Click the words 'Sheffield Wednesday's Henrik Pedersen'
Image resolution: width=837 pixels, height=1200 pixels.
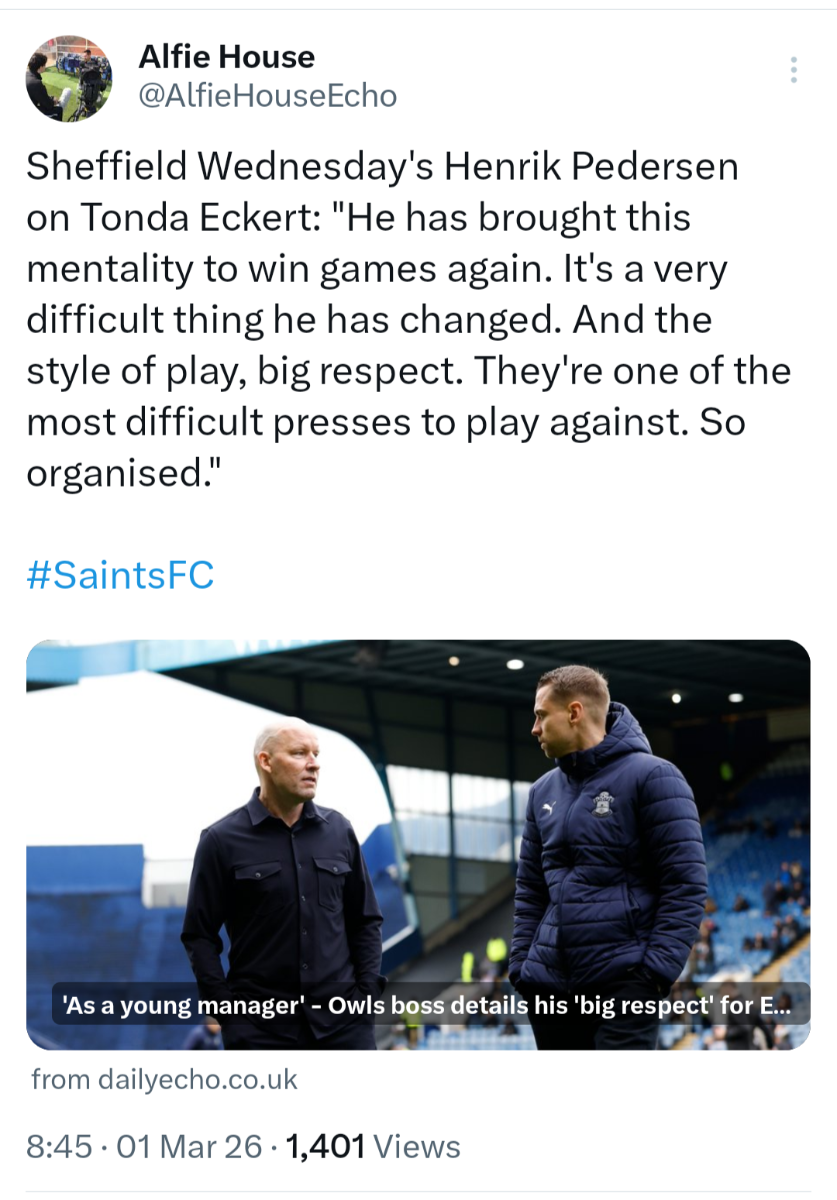click(382, 167)
